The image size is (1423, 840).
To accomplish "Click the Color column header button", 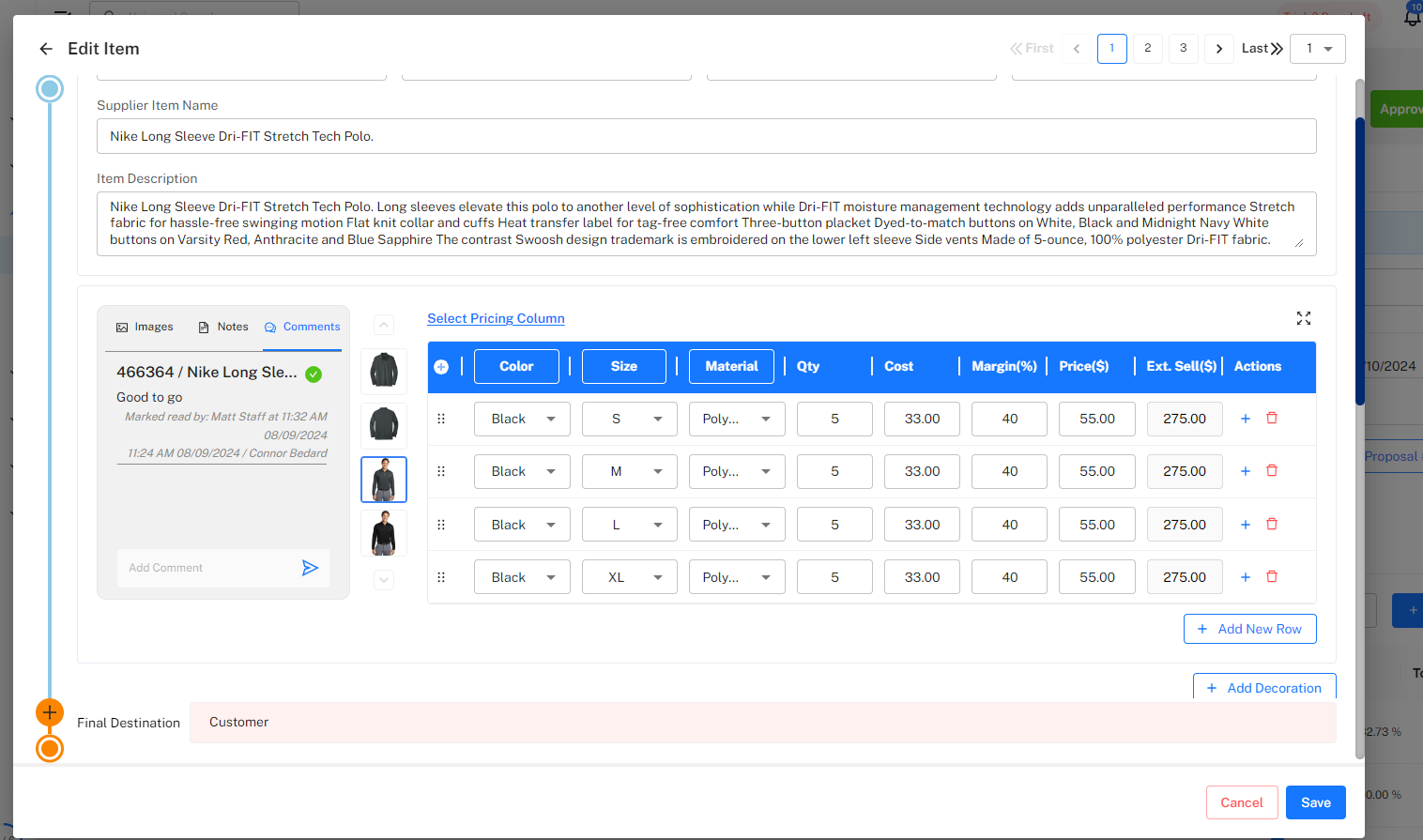I will click(516, 367).
